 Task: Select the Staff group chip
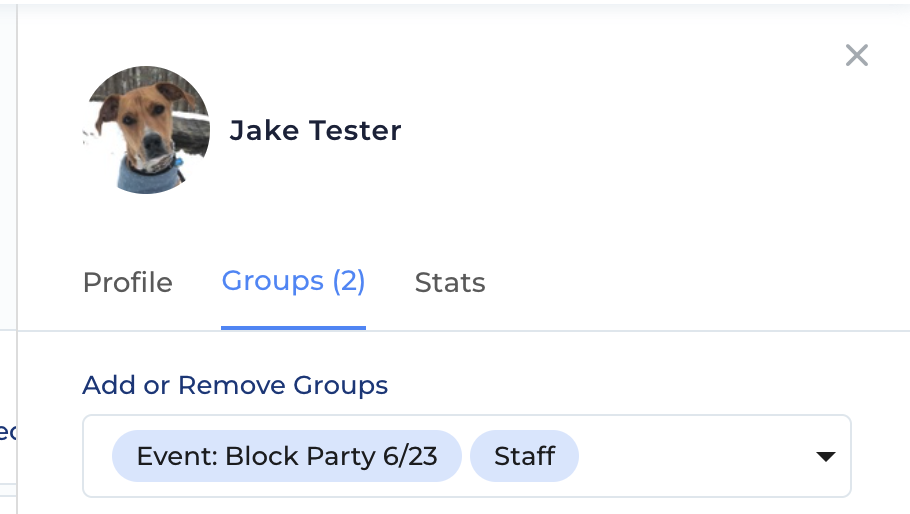point(524,456)
